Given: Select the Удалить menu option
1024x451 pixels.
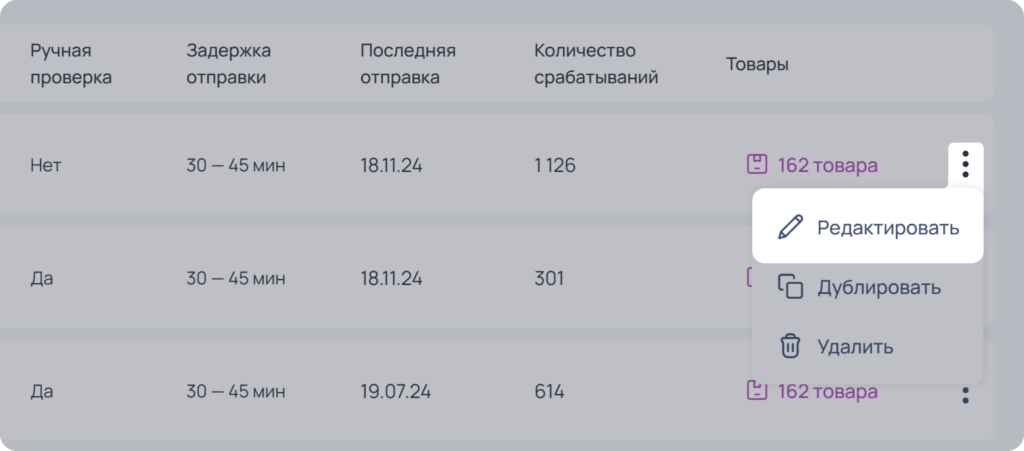Looking at the screenshot, I should [868, 346].
